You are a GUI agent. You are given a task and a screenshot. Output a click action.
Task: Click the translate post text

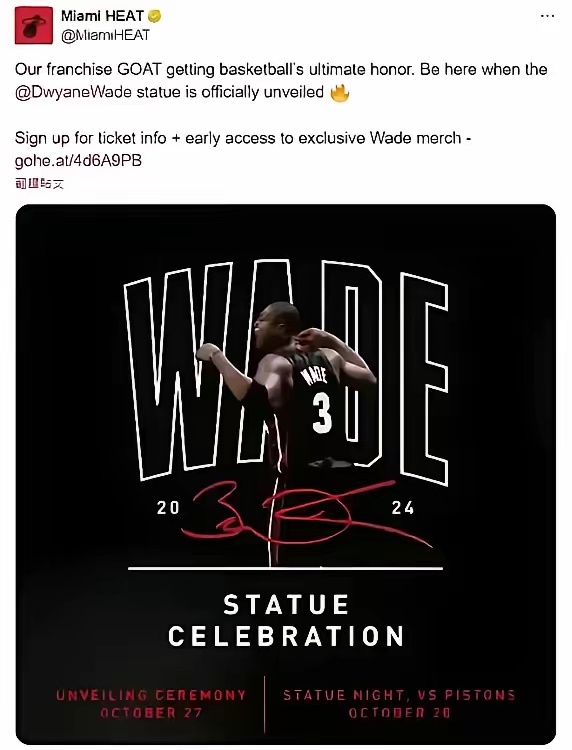[39, 184]
